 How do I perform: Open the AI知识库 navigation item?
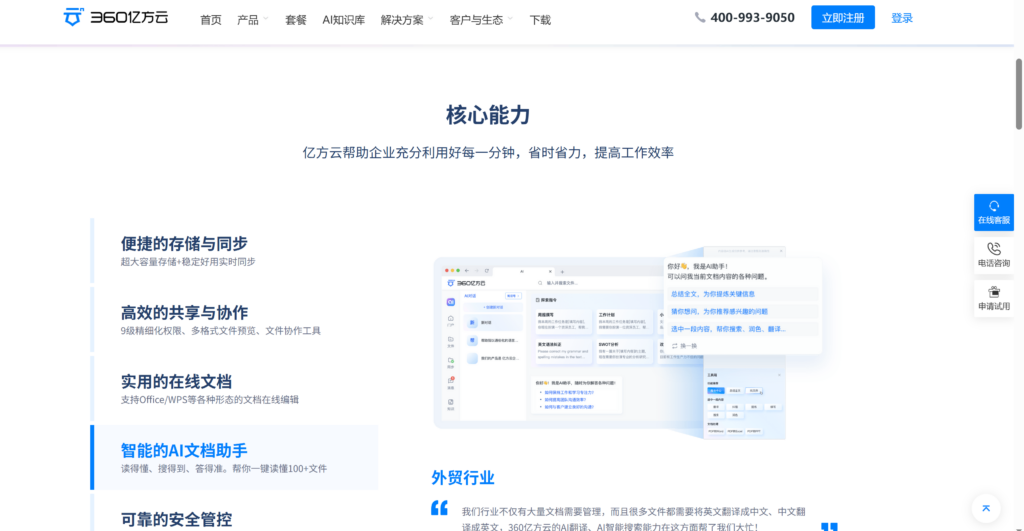coord(344,20)
